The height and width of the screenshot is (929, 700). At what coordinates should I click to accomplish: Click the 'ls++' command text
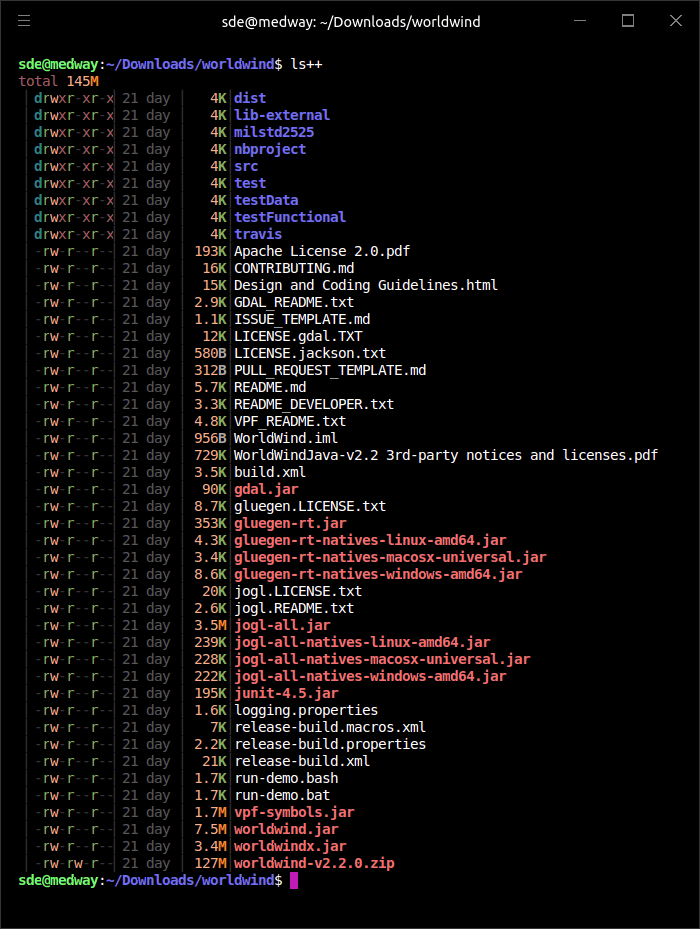(306, 64)
